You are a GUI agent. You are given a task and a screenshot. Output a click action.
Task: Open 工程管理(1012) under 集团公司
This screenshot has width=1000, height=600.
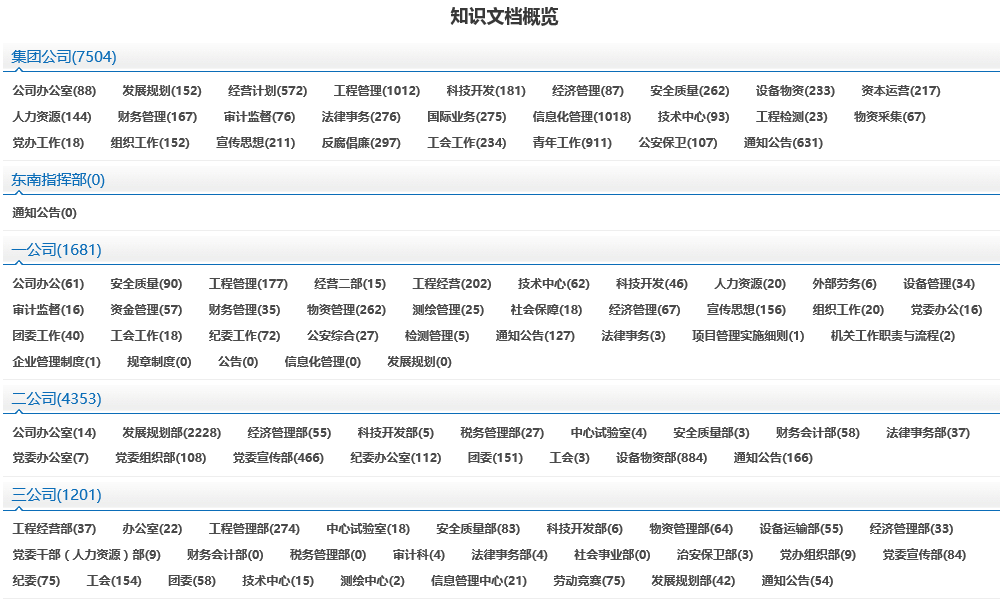377,91
